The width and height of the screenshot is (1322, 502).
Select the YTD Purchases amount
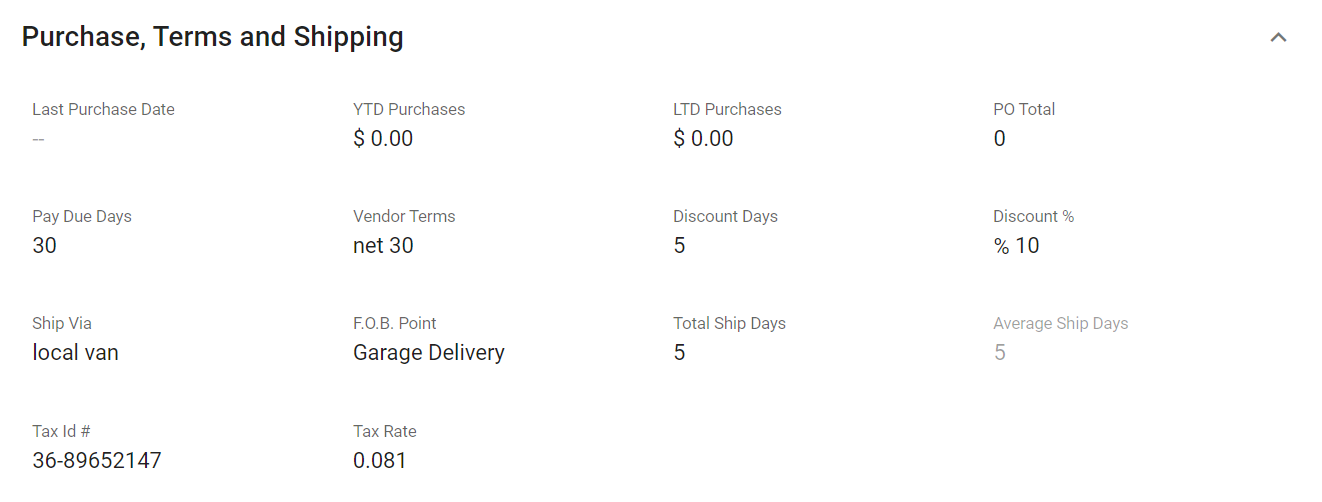383,139
